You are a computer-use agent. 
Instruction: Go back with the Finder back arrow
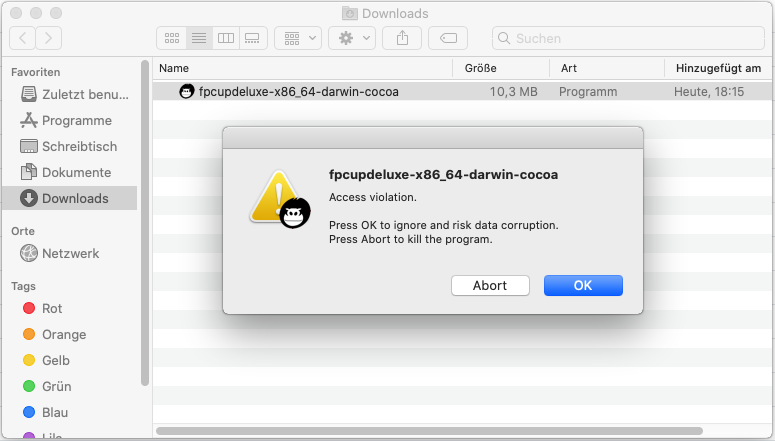22,38
